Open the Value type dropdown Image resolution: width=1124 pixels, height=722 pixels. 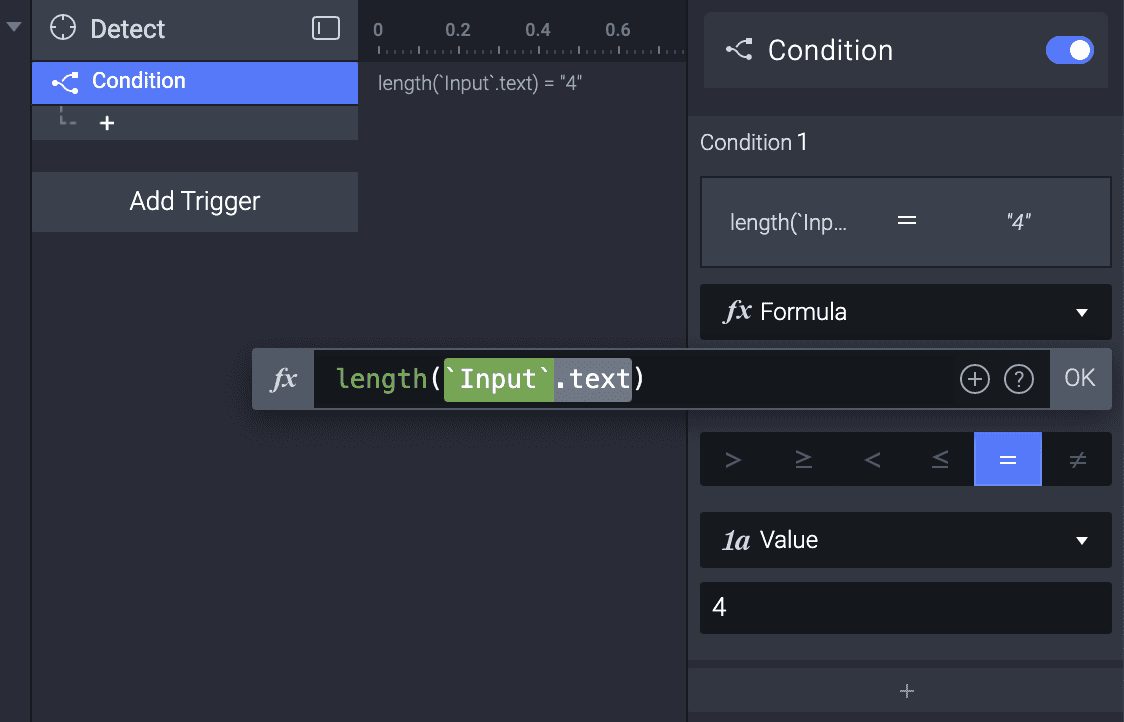[x=905, y=540]
